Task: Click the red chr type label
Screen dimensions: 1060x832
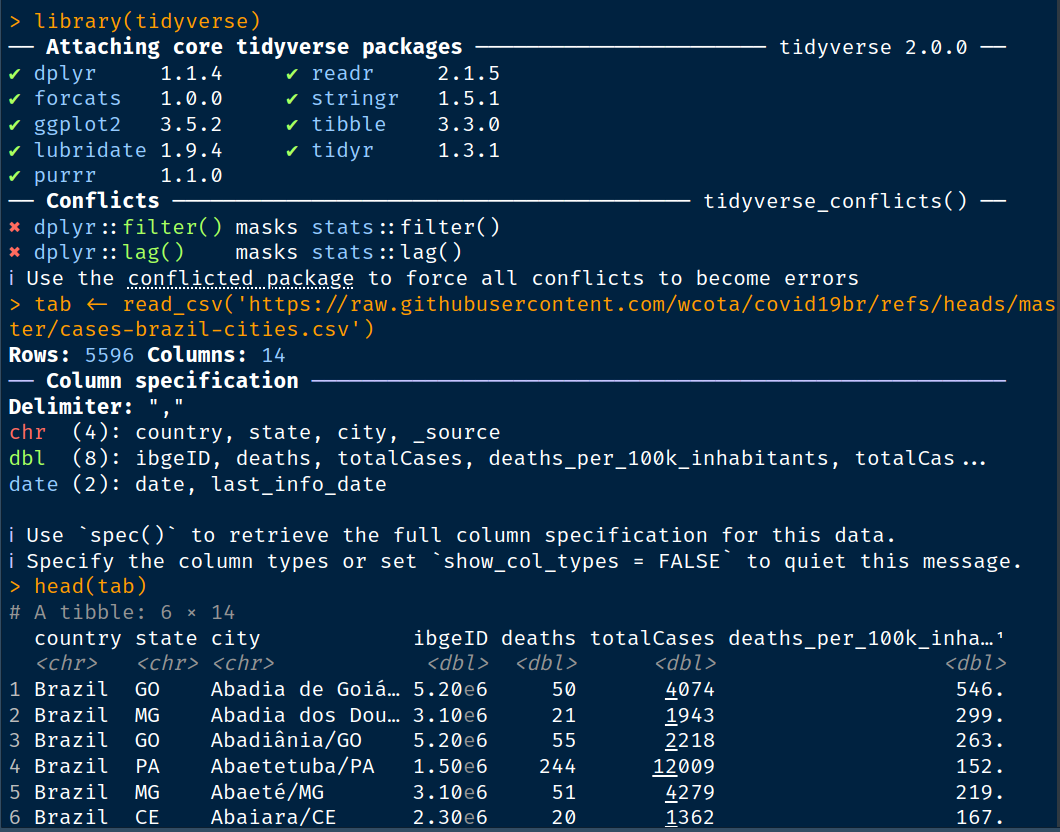Action: pos(27,432)
